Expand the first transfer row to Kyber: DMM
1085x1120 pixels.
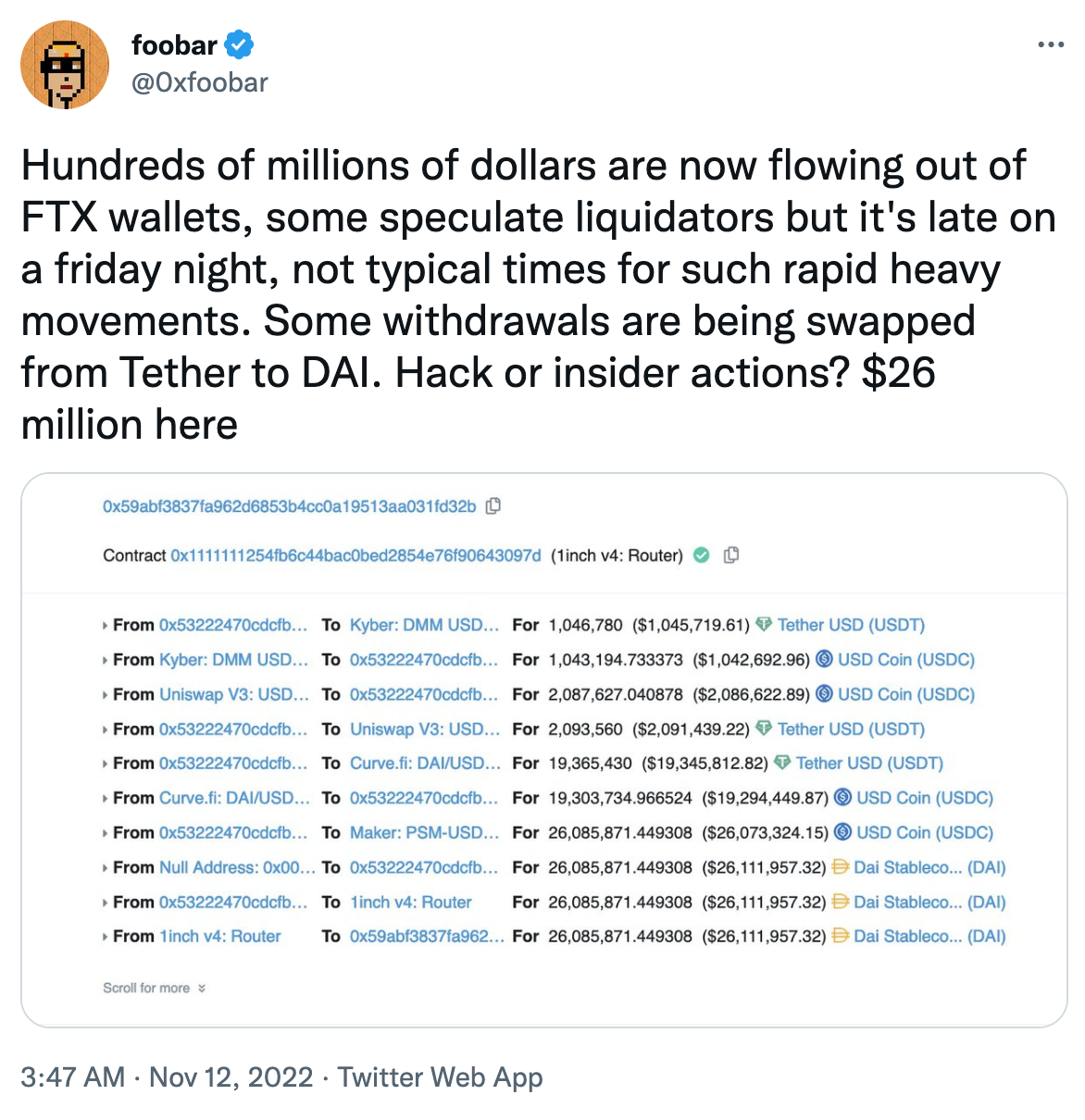(x=106, y=626)
